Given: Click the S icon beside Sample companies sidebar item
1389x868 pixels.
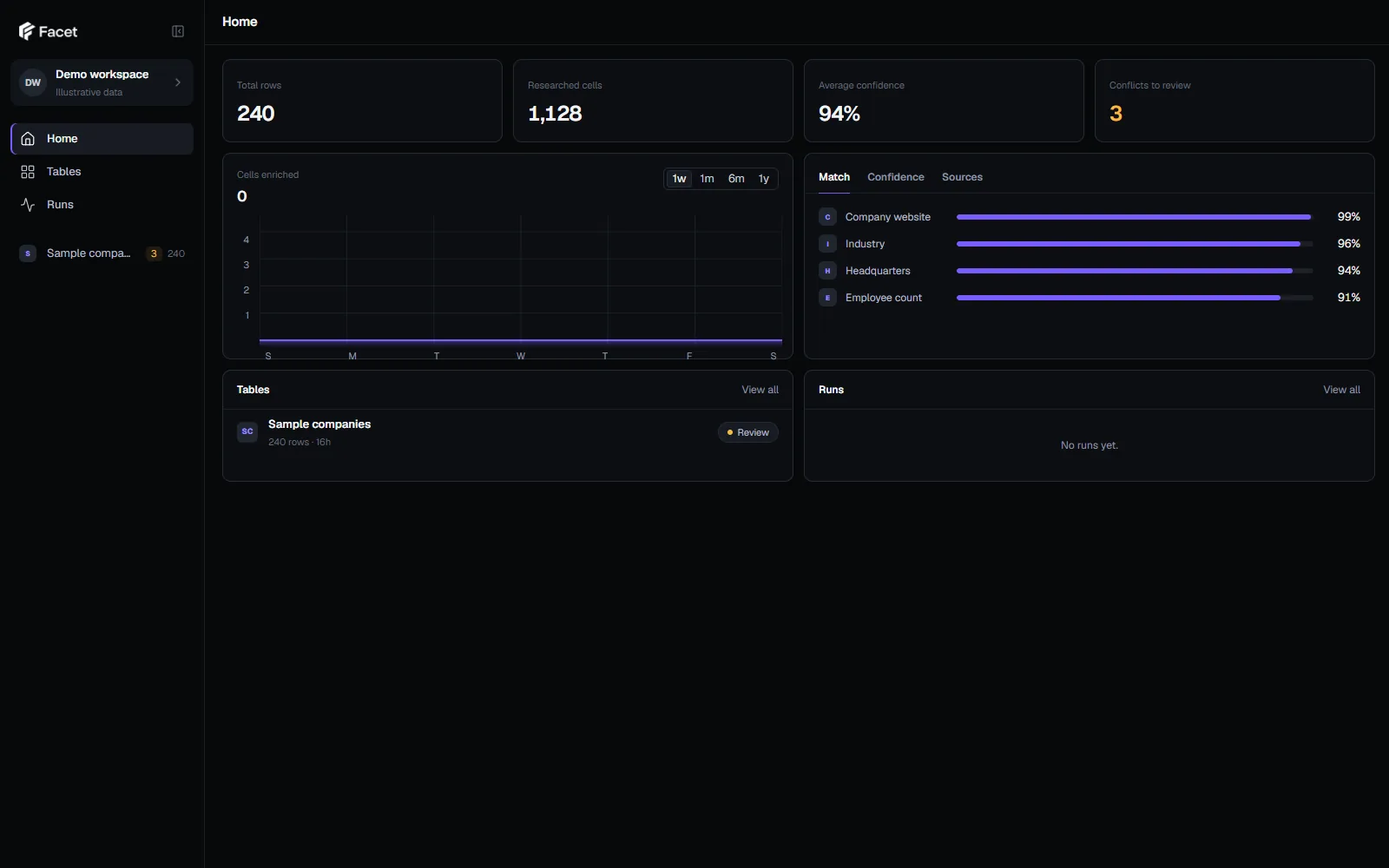Looking at the screenshot, I should point(28,253).
